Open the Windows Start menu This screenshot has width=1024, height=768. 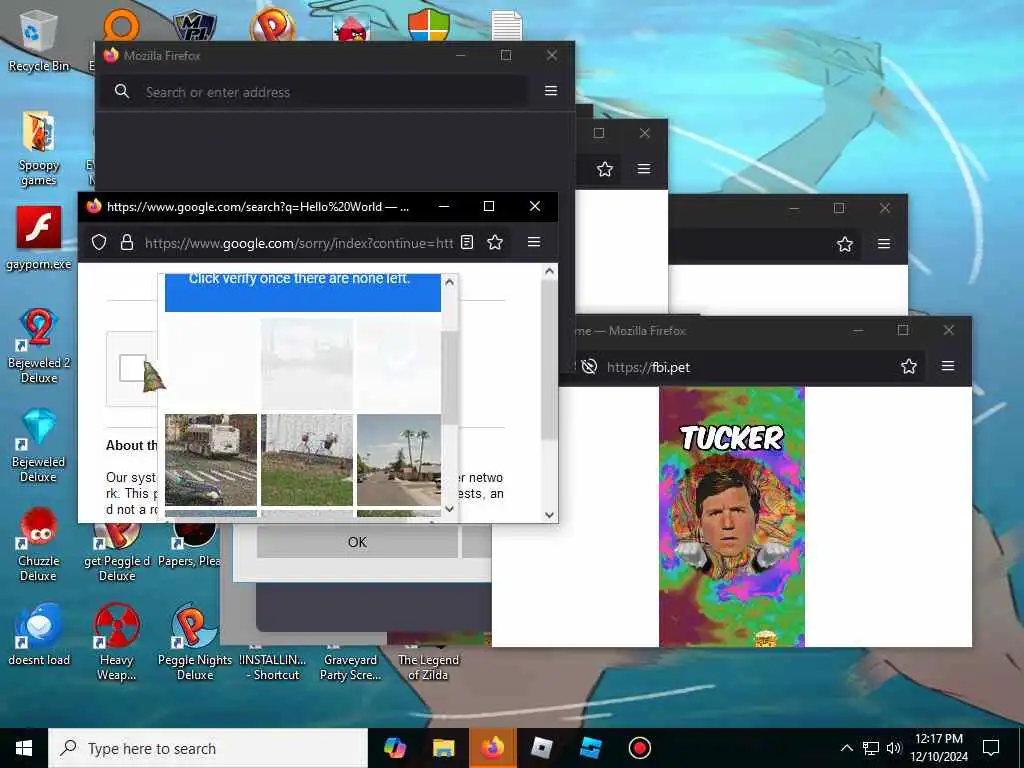coord(24,748)
